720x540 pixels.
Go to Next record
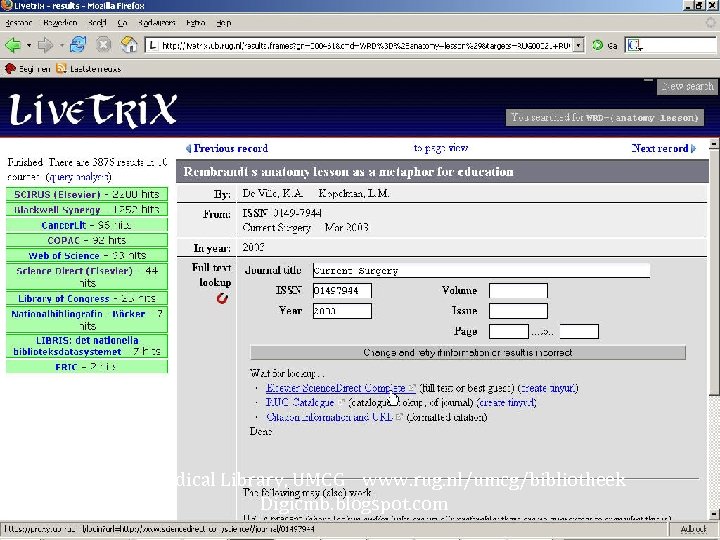tap(664, 148)
